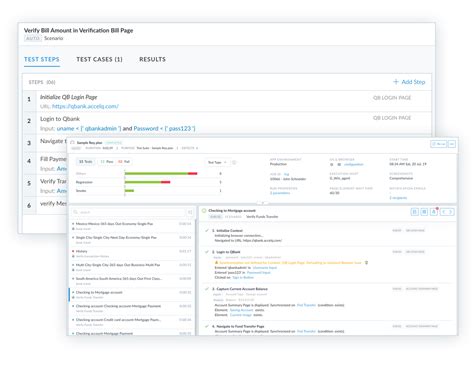Click the Add Step button
Image resolution: width=474 pixels, height=374 pixels.
click(409, 82)
